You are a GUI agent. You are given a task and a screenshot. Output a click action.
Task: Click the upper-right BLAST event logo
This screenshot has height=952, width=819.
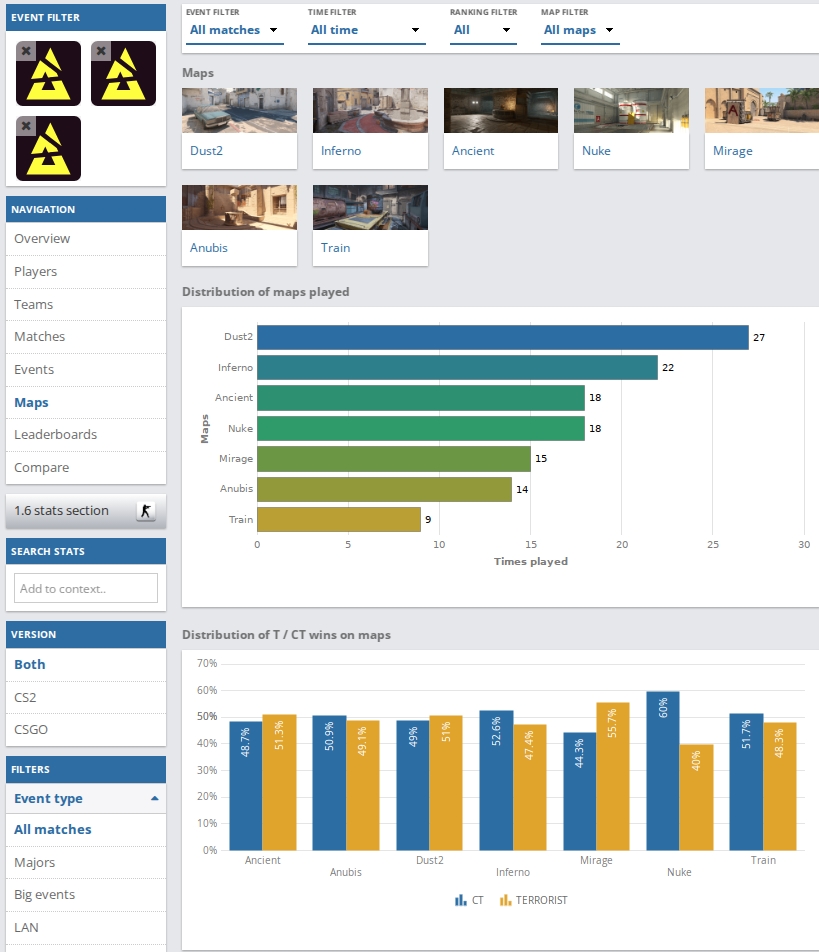point(123,73)
